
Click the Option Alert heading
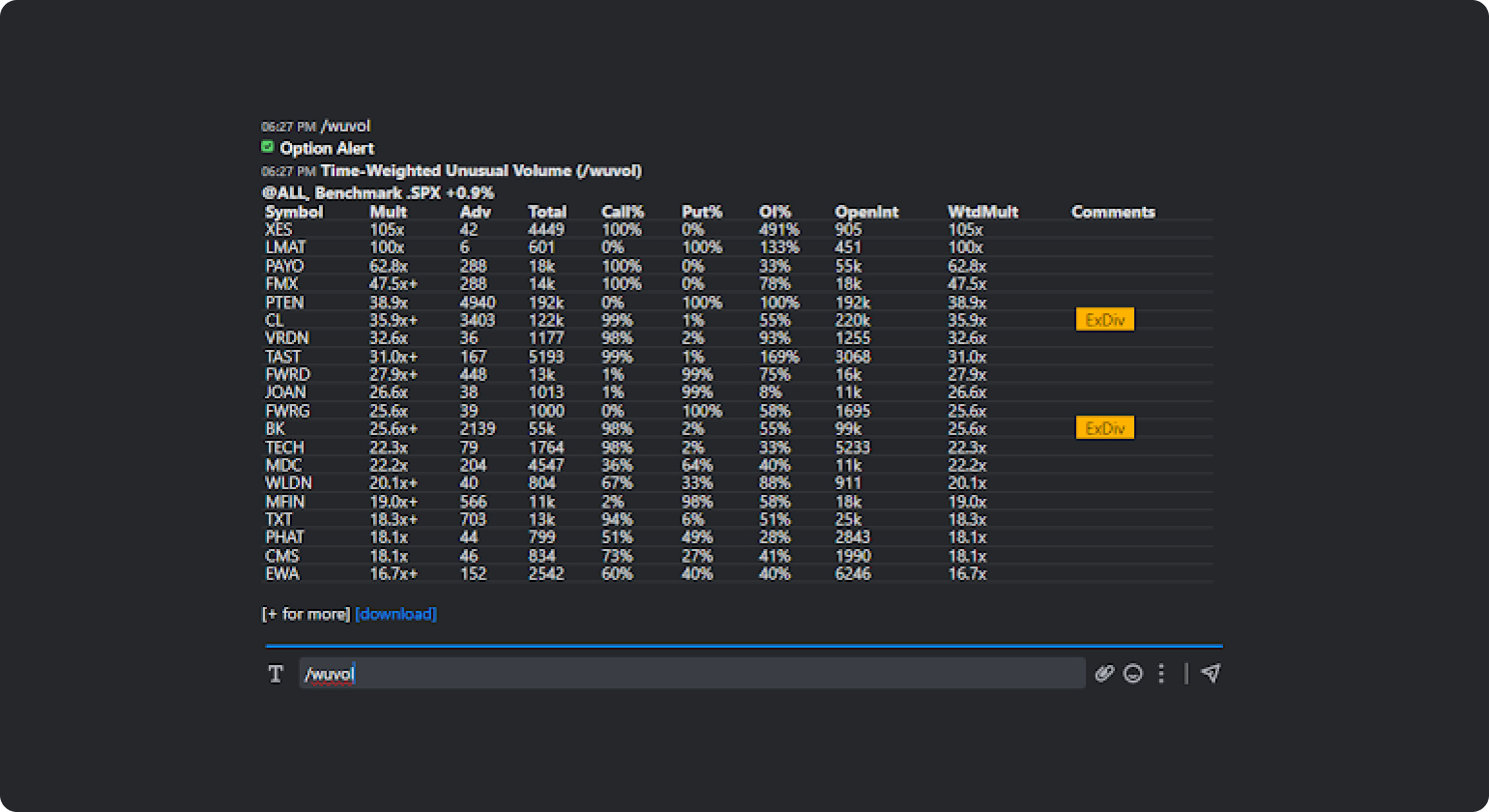point(327,148)
